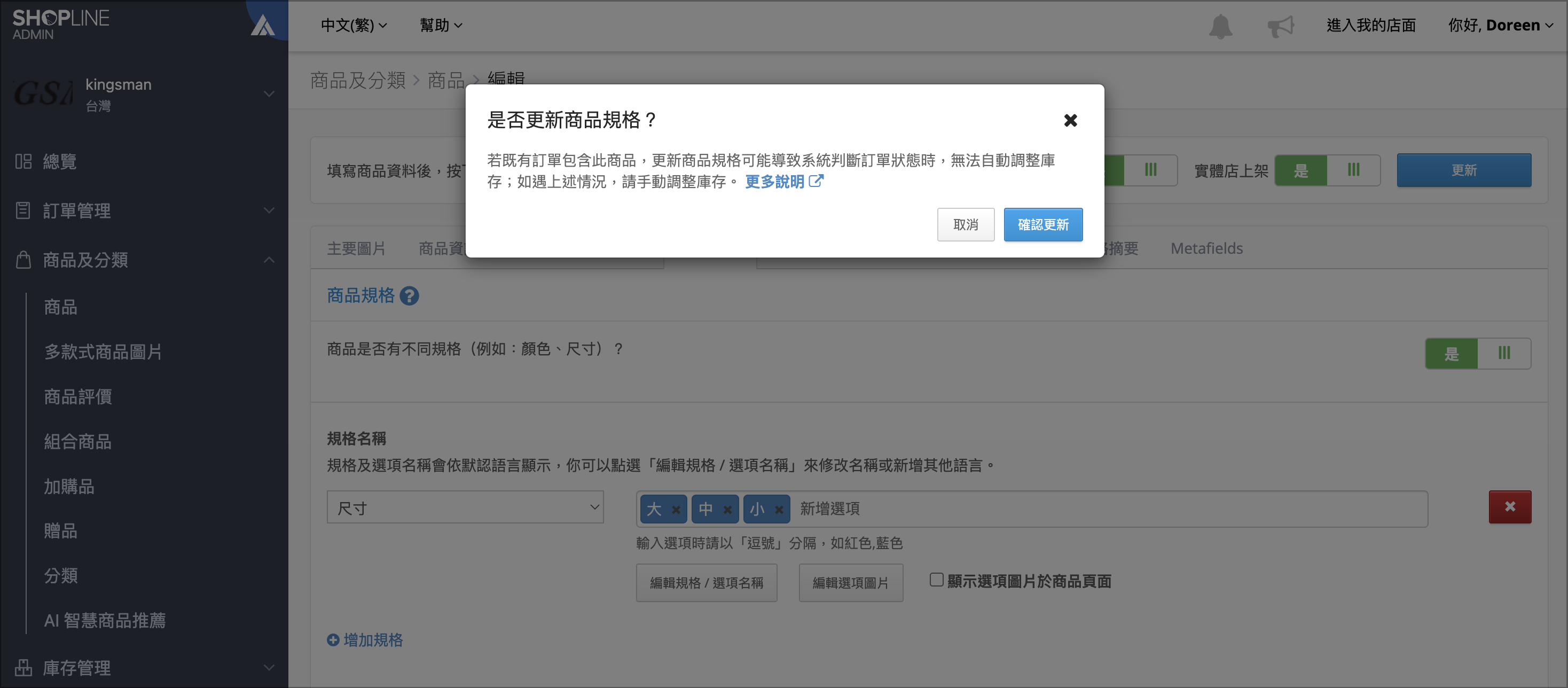Open the 更多說明 help link
This screenshot has width=1568, height=688.
783,182
